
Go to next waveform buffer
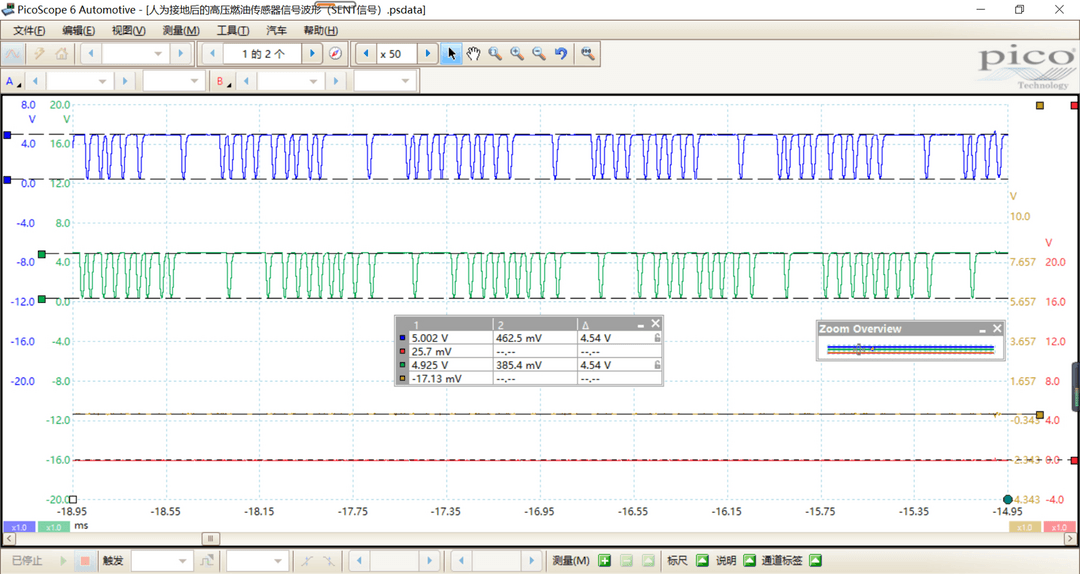313,54
